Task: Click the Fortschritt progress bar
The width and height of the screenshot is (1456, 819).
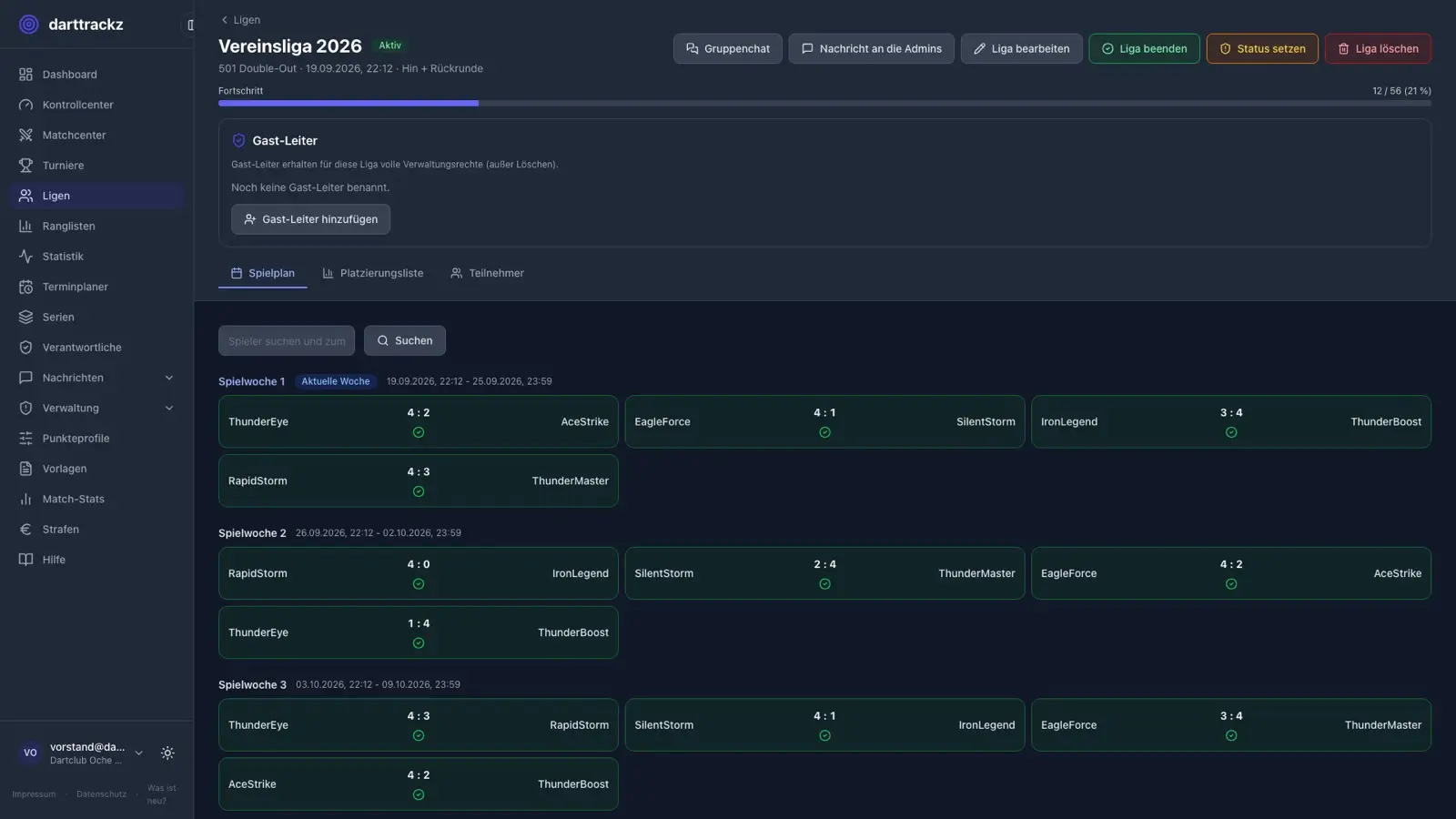Action: pos(824,104)
